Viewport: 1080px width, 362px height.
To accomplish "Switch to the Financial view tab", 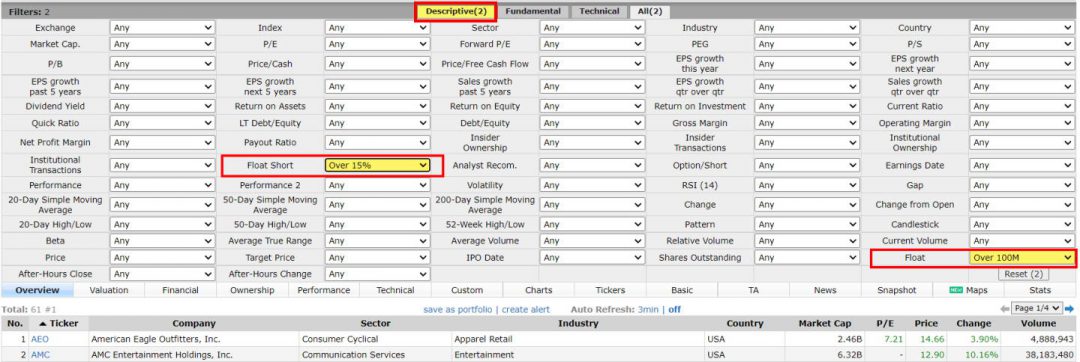I will 180,290.
